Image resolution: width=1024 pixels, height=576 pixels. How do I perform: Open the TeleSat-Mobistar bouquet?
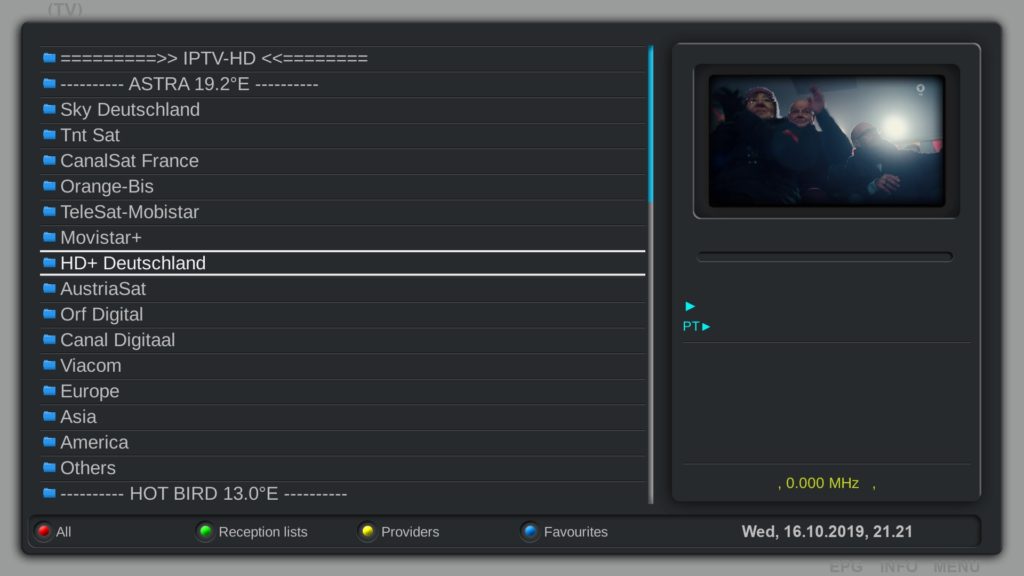point(343,212)
